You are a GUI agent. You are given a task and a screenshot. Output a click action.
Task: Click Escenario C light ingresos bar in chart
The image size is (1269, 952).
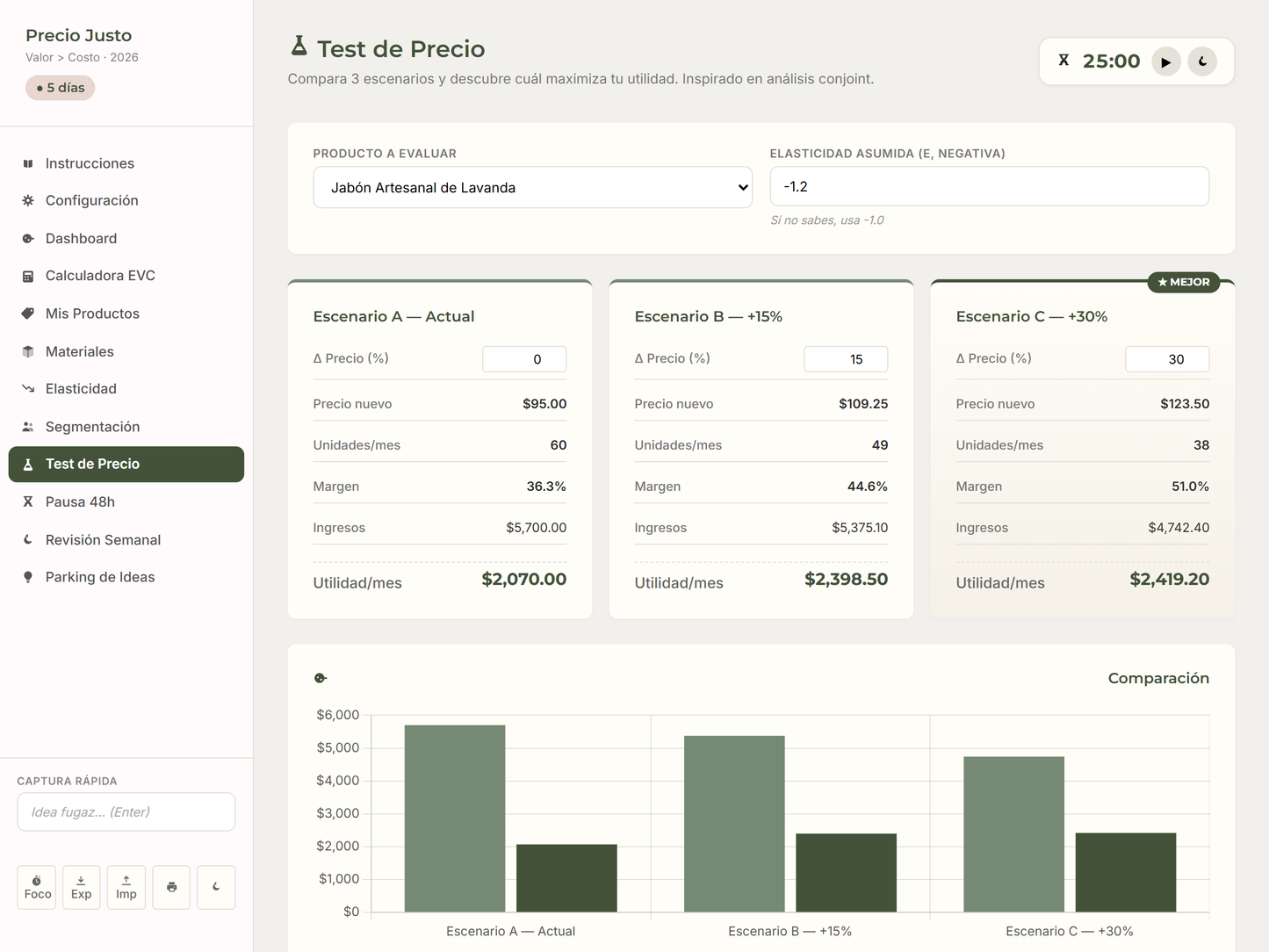point(1014,834)
